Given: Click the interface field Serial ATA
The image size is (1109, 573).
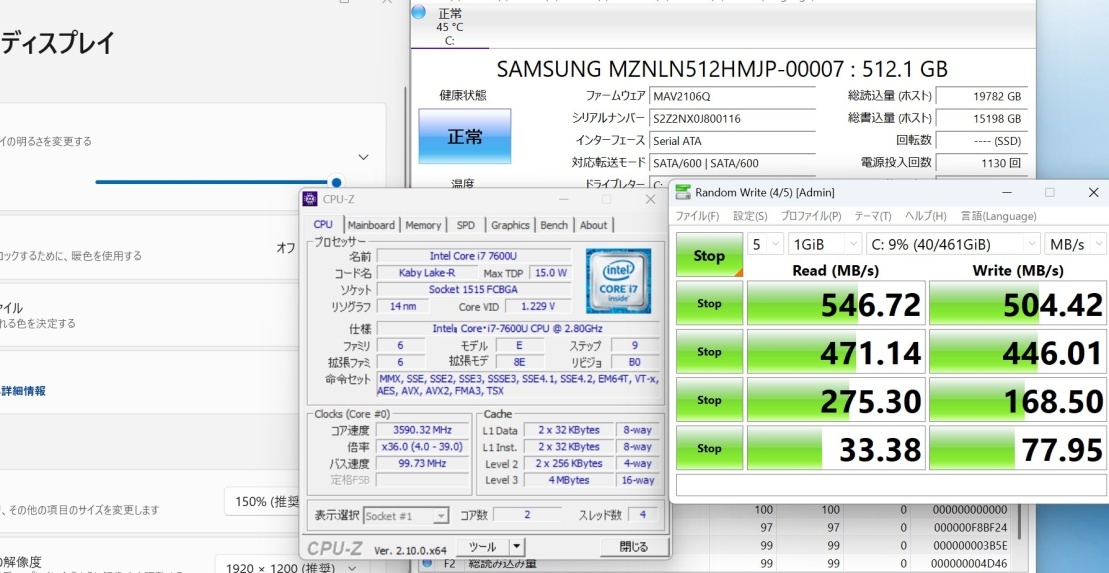Looking at the screenshot, I should (733, 141).
